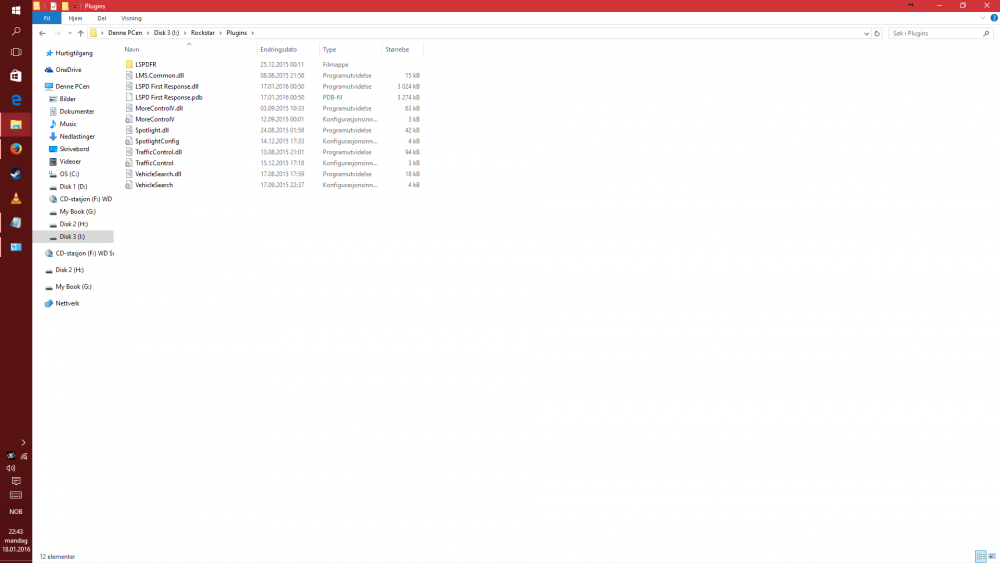Screen dimensions: 1000x563
Task: Open Action Center notifications icon
Action: point(16,481)
